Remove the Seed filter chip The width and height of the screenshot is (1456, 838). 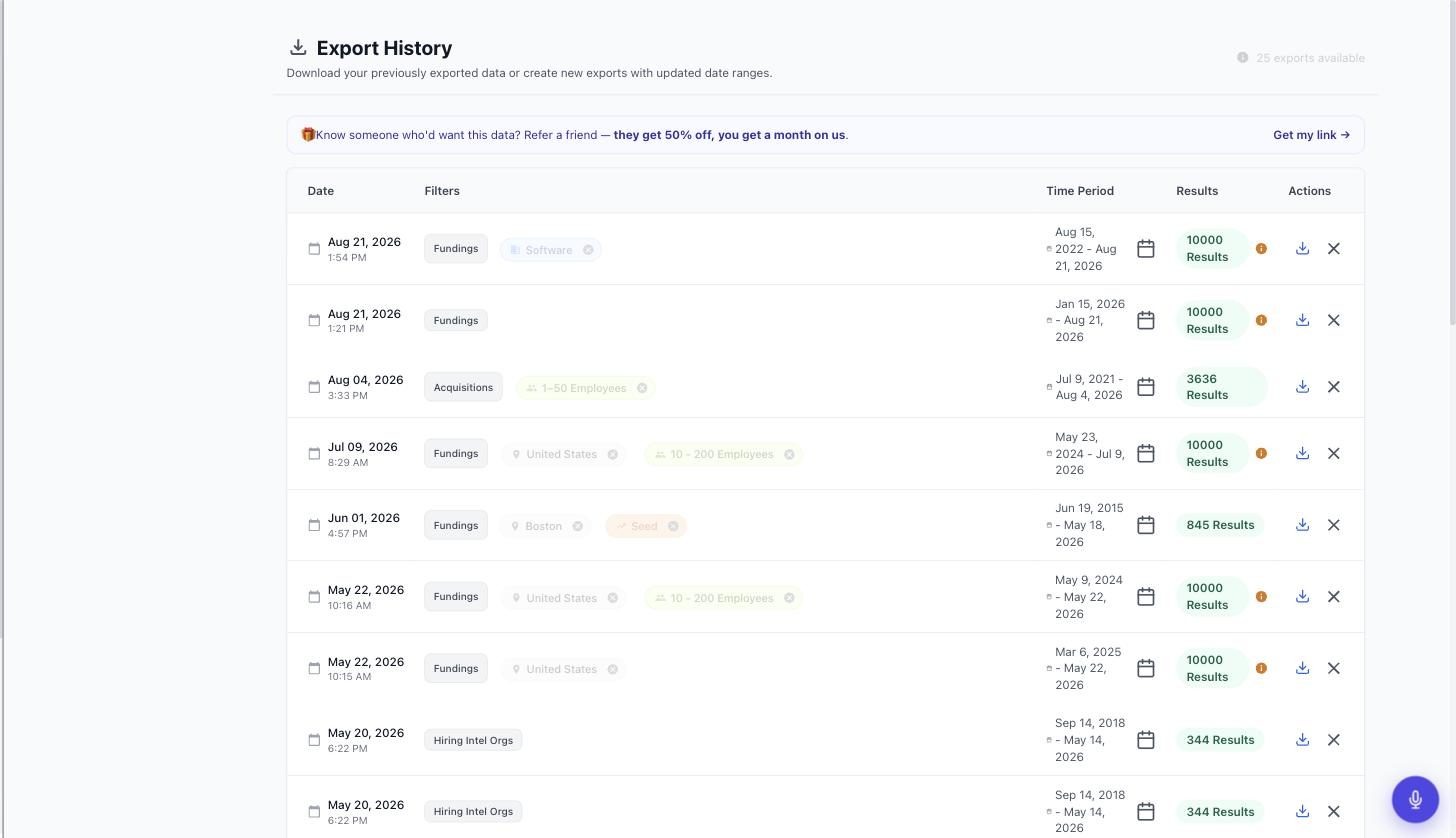pos(673,526)
